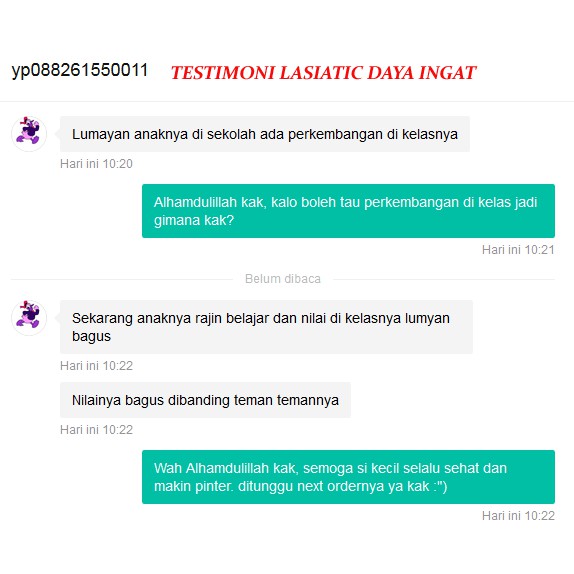Image resolution: width=574 pixels, height=574 pixels.
Task: Click the first 'Hari ini 10:22' timestamp on left
Action: (96, 366)
